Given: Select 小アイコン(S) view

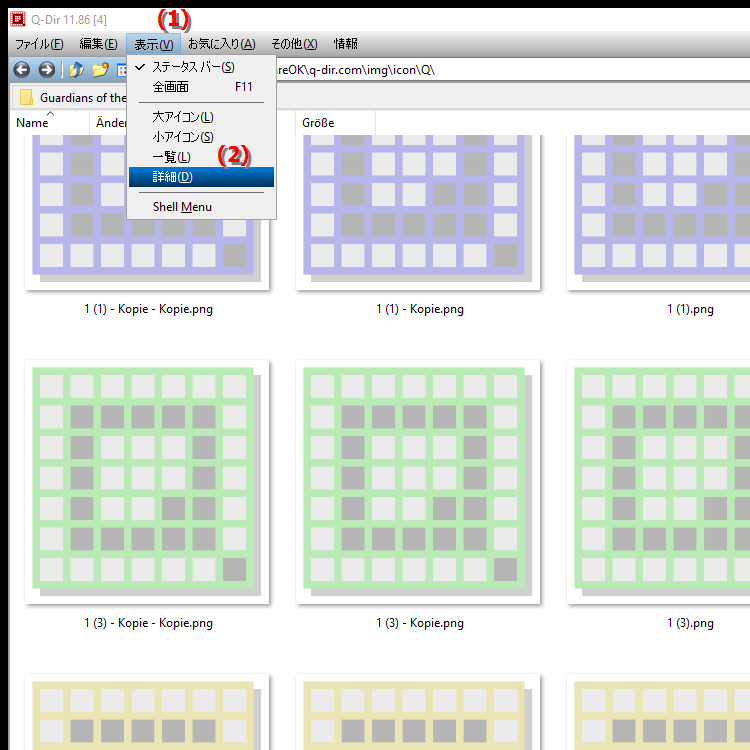Looking at the screenshot, I should [201, 137].
